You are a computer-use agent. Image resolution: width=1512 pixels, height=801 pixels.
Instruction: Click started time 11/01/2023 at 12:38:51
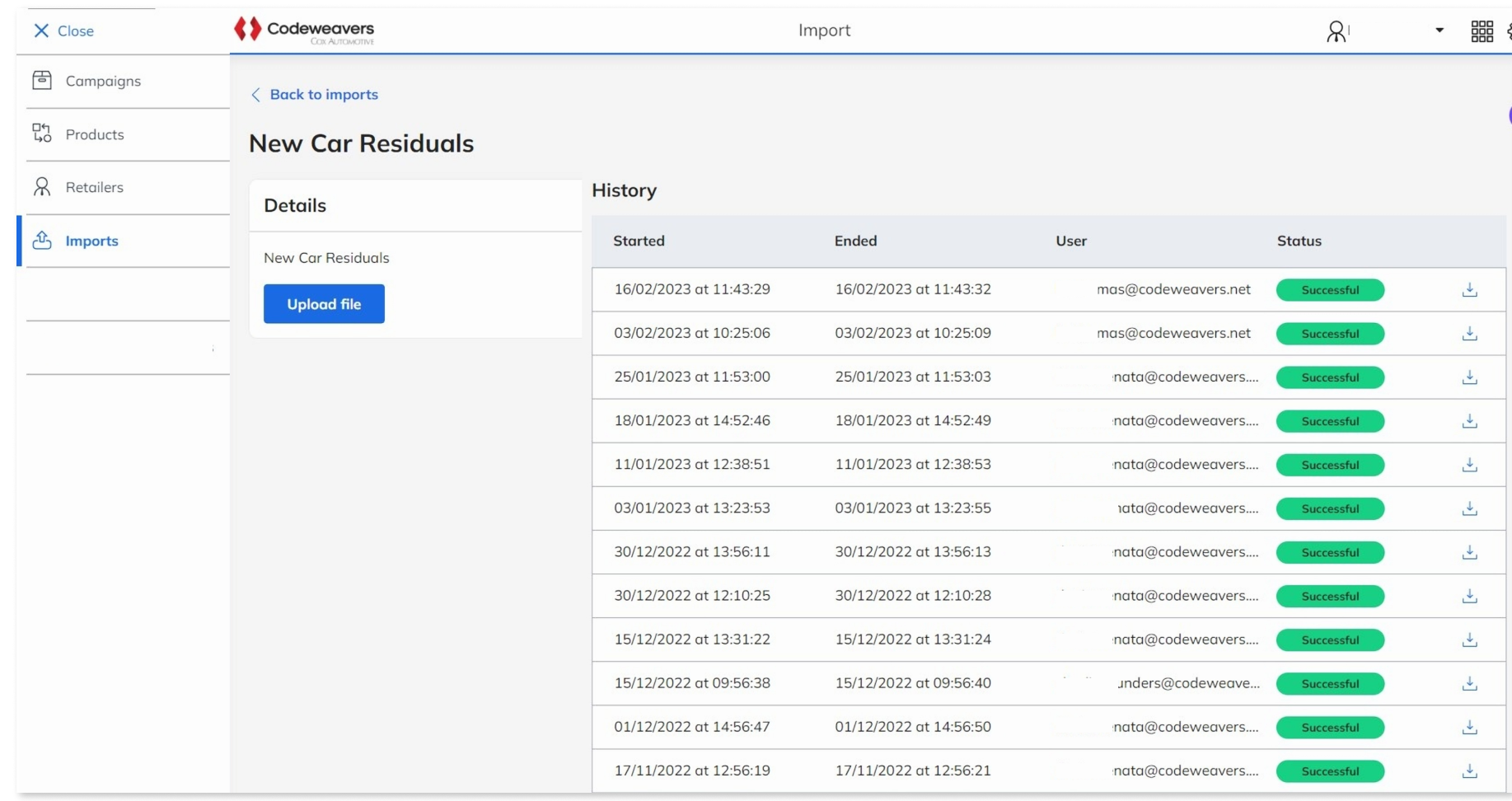click(692, 464)
